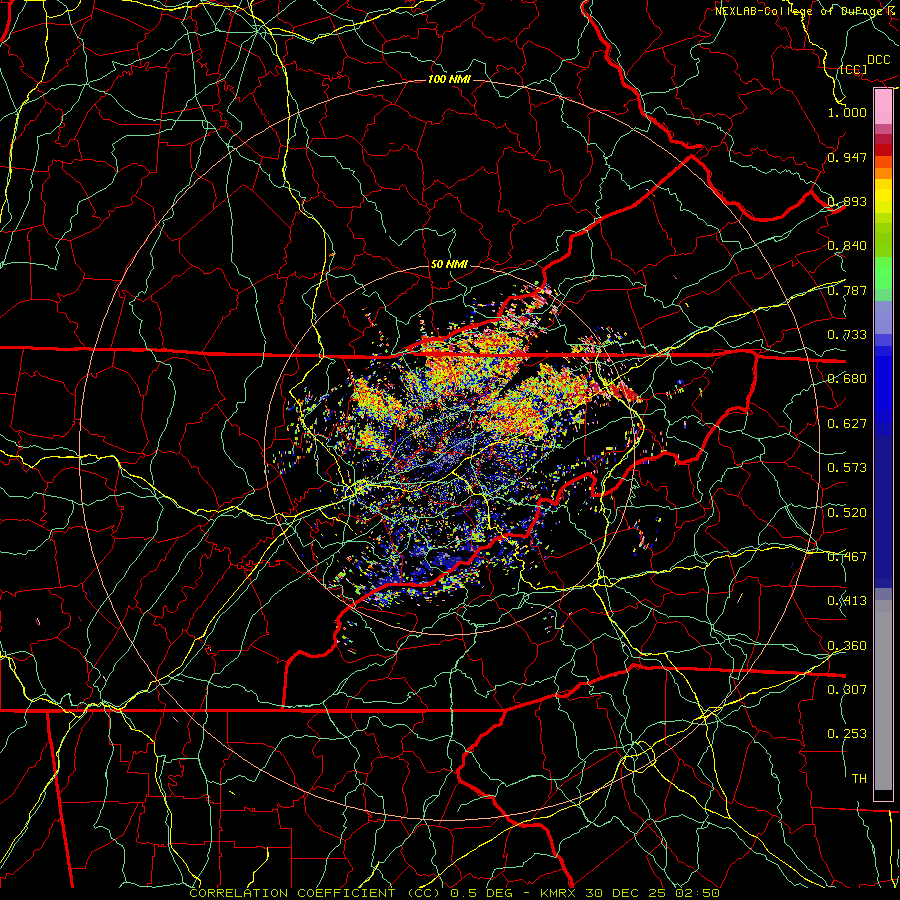The image size is (900, 900).
Task: Click the 0.733 legend value
Action: point(847,335)
